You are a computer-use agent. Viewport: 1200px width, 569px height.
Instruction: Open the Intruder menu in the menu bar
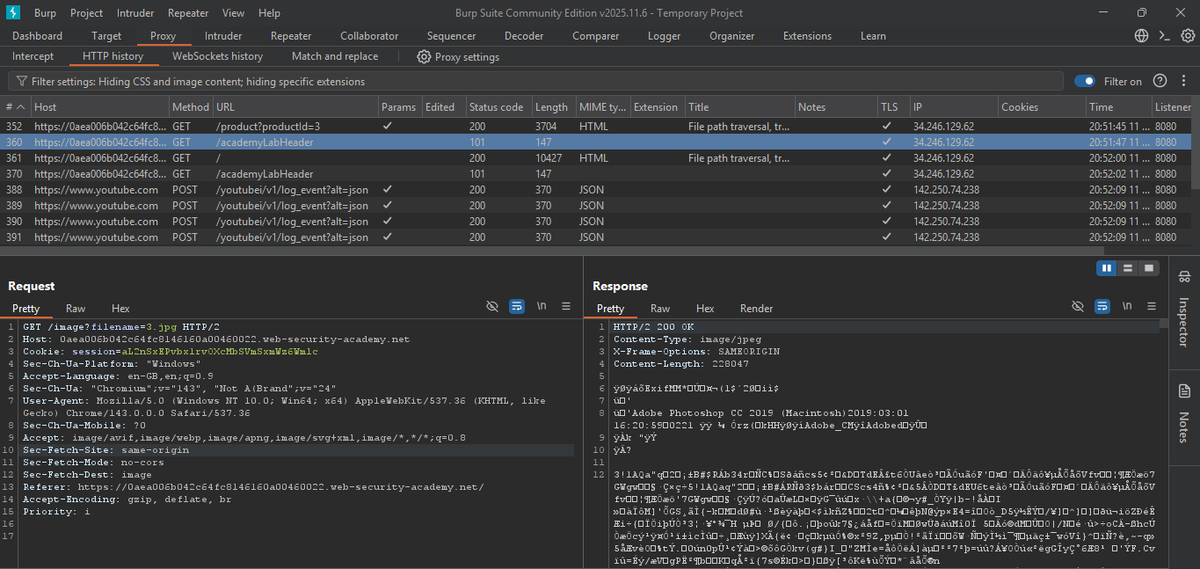click(x=136, y=13)
